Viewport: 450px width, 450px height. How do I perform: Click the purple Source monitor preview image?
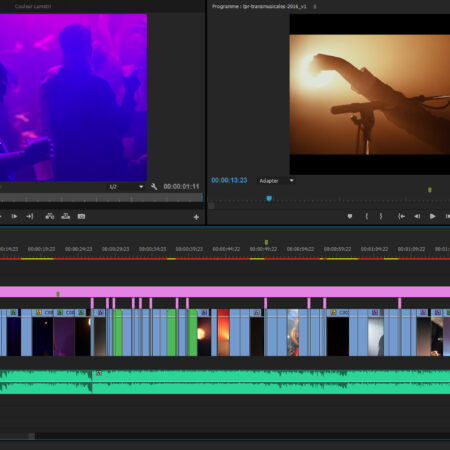[73, 97]
